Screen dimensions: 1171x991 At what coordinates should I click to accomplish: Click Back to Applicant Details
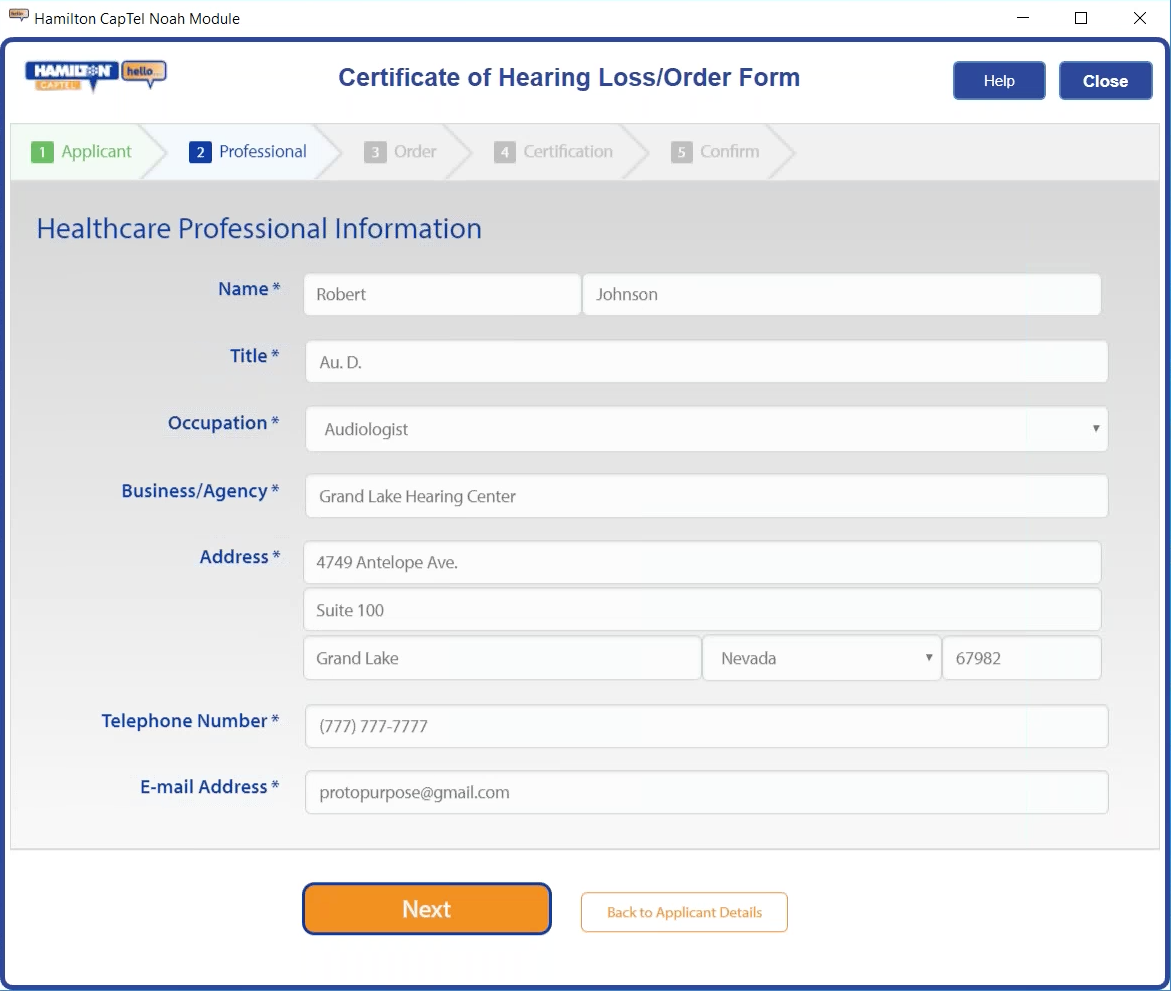[684, 912]
